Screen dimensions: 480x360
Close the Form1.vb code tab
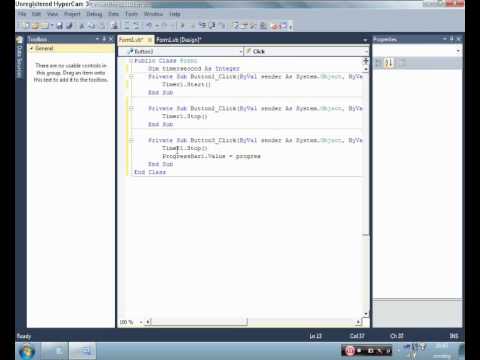point(150,40)
